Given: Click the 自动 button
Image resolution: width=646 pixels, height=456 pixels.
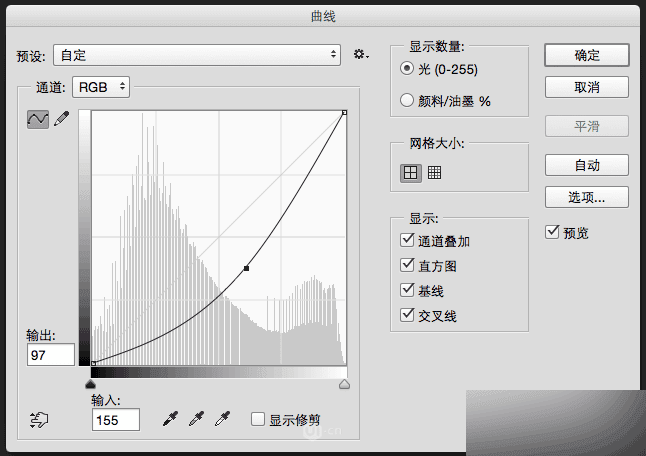Looking at the screenshot, I should click(587, 165).
